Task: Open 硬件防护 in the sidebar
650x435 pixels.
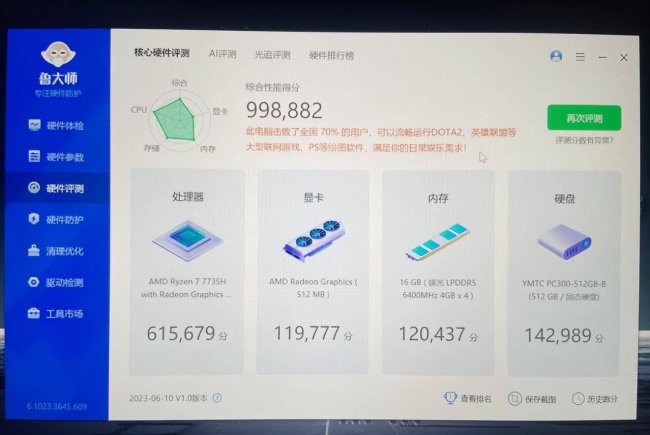Action: (x=56, y=219)
